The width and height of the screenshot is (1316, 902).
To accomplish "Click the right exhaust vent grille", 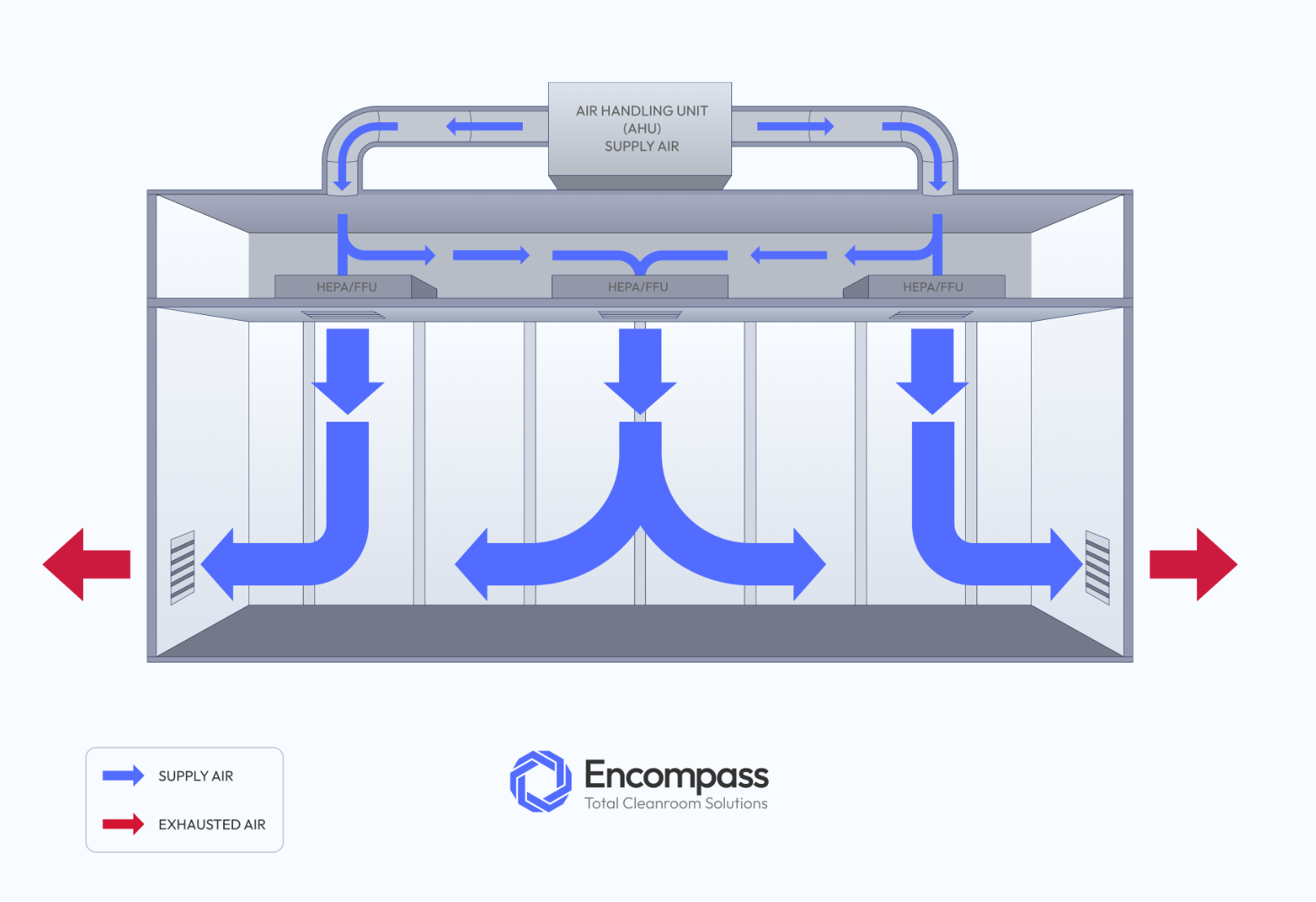I will coord(1099,566).
